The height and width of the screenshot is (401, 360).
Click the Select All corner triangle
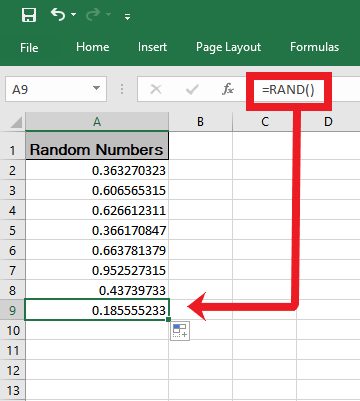point(16,122)
